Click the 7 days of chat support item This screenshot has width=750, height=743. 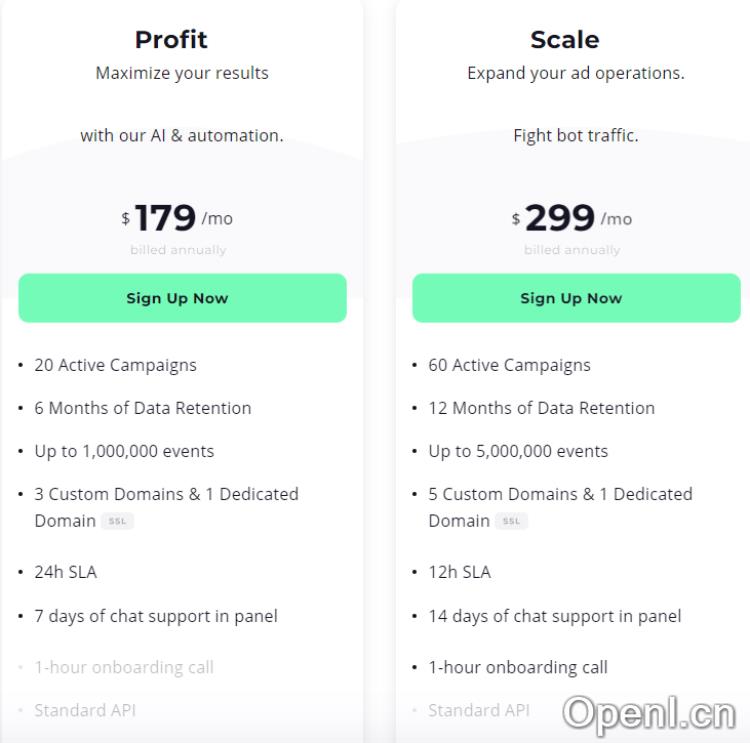click(156, 616)
